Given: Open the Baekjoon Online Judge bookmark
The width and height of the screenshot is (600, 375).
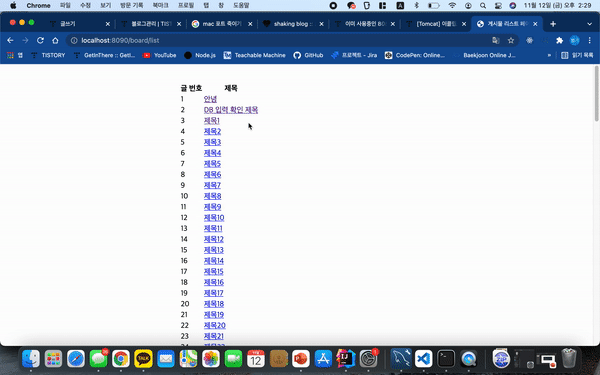Looking at the screenshot, I should point(484,55).
